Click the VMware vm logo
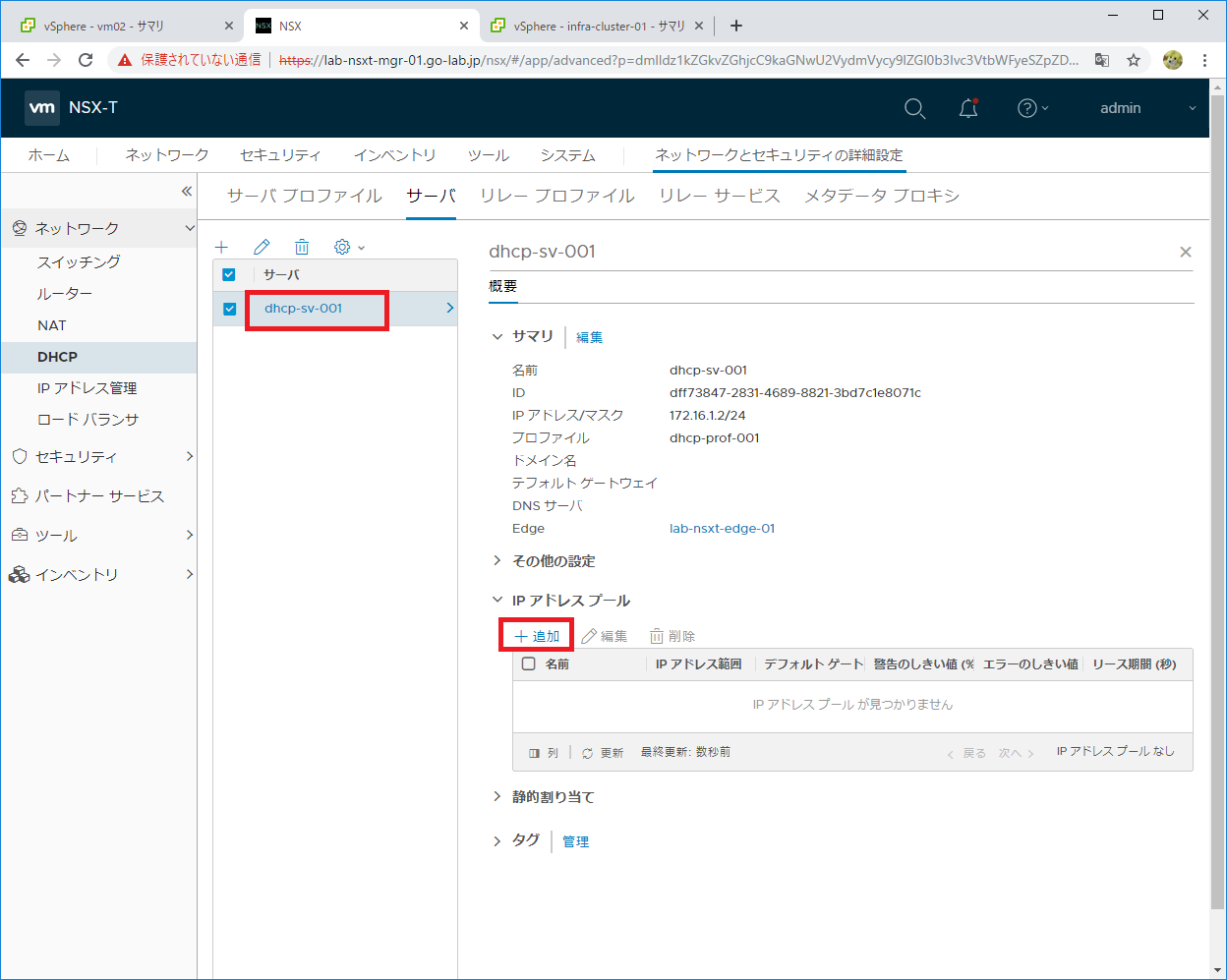The height and width of the screenshot is (980, 1227). (x=42, y=108)
